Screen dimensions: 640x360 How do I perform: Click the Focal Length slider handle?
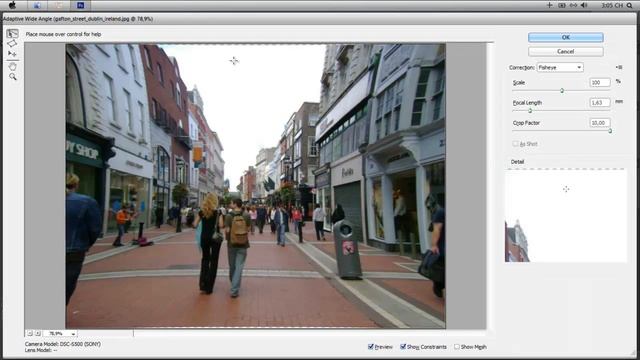(x=530, y=111)
